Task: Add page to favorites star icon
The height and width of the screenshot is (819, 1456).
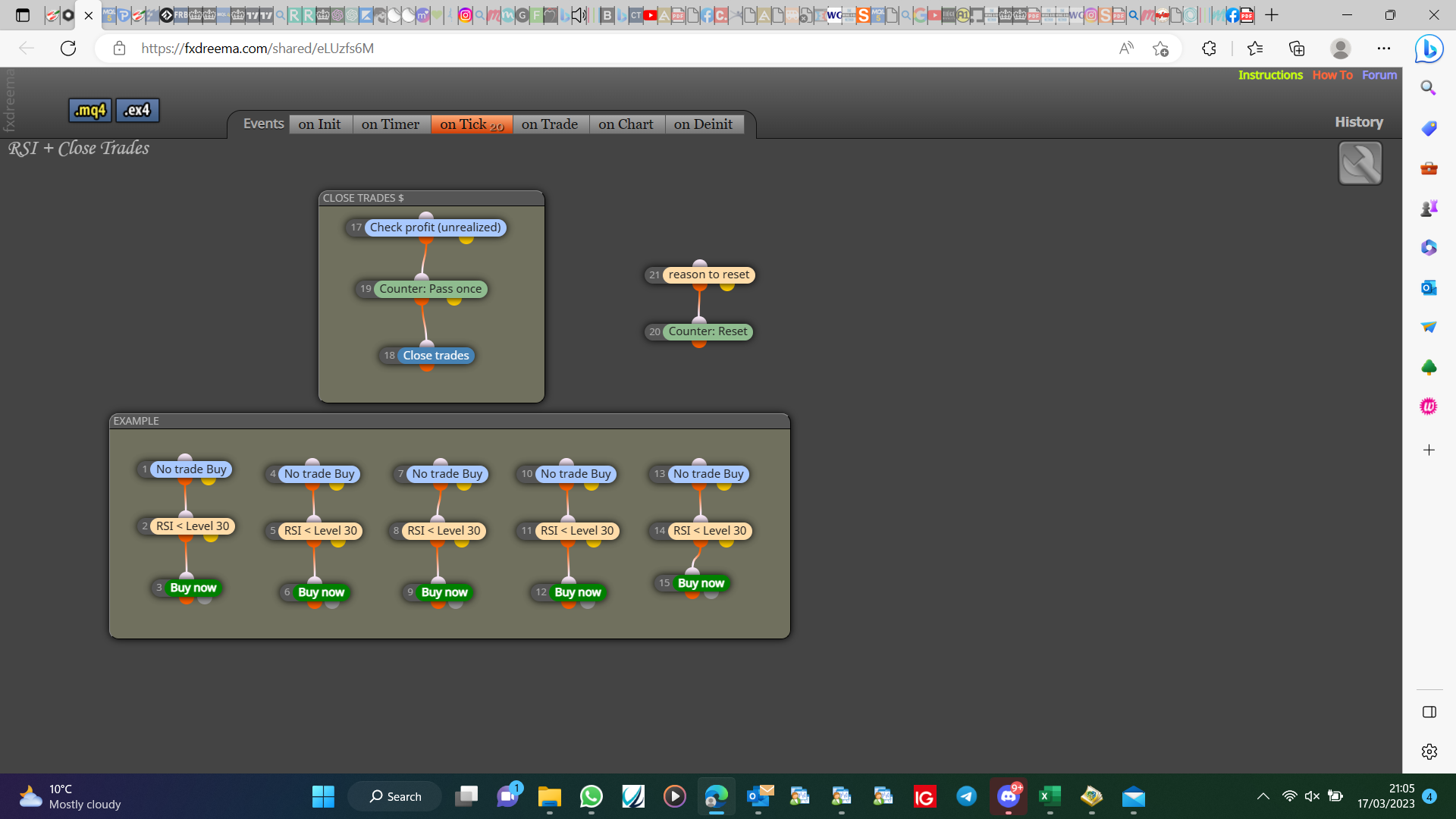Action: click(1160, 49)
